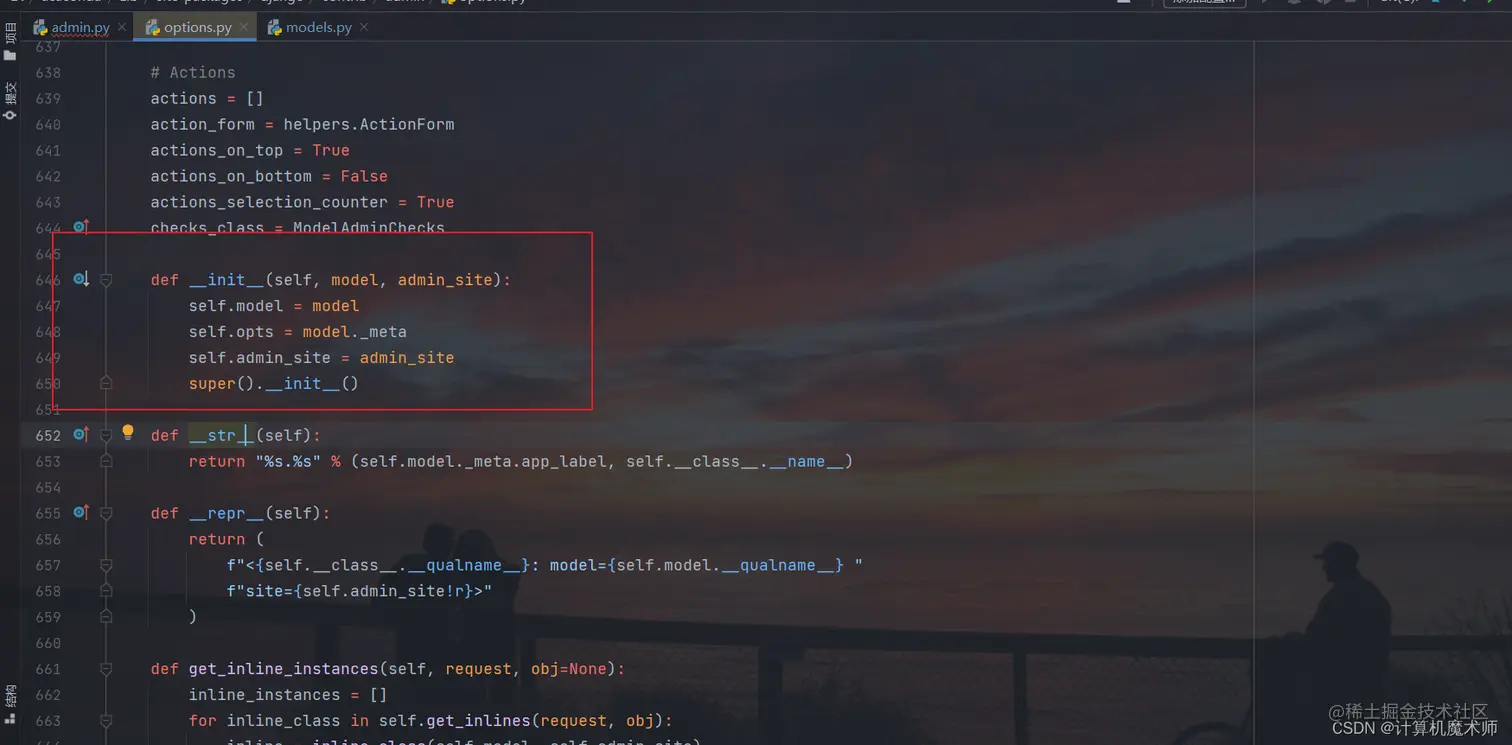The image size is (1512, 745).
Task: Collapse get_inline_instances fold on line 661
Action: [x=106, y=669]
